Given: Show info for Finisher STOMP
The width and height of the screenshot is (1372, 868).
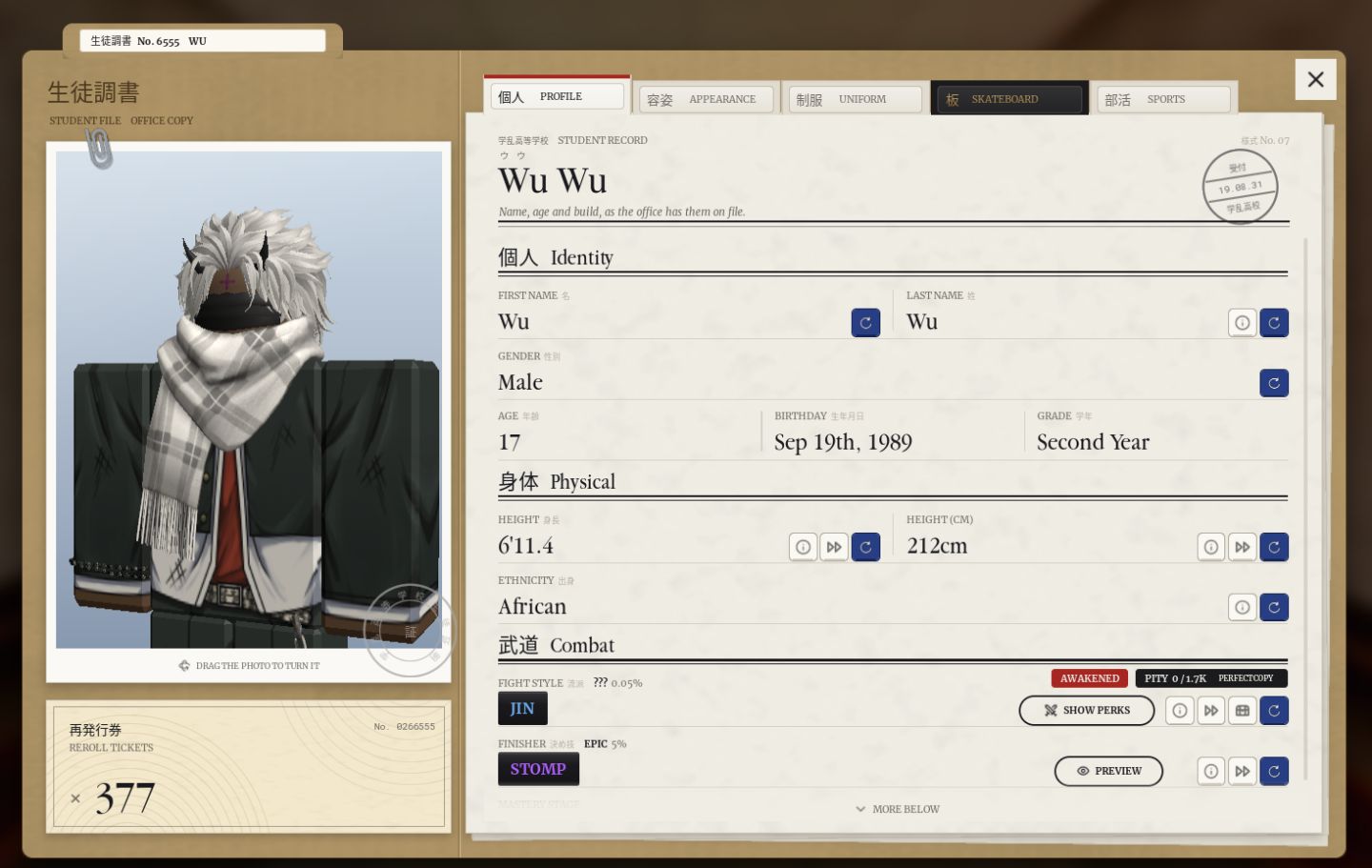Looking at the screenshot, I should [x=1211, y=771].
